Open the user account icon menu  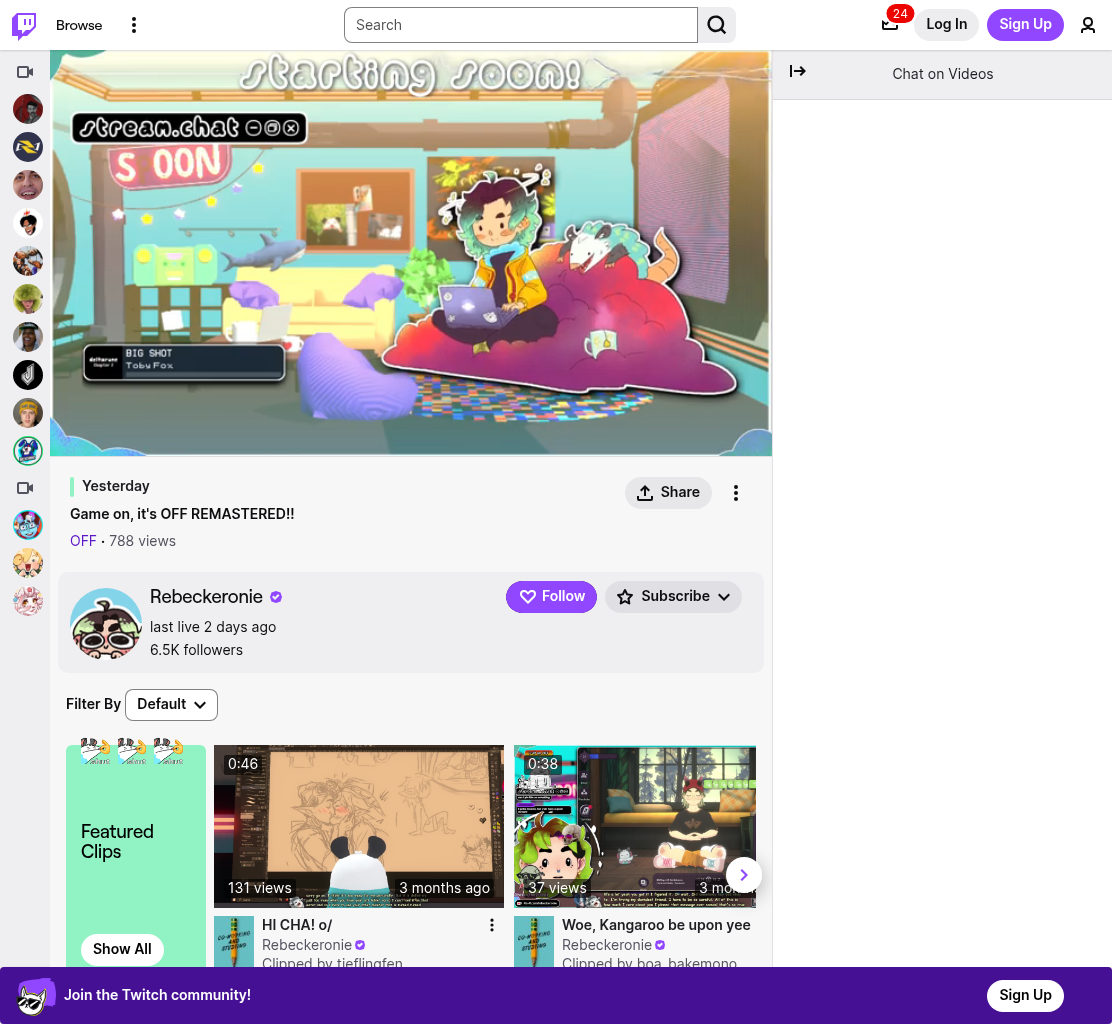(1087, 26)
